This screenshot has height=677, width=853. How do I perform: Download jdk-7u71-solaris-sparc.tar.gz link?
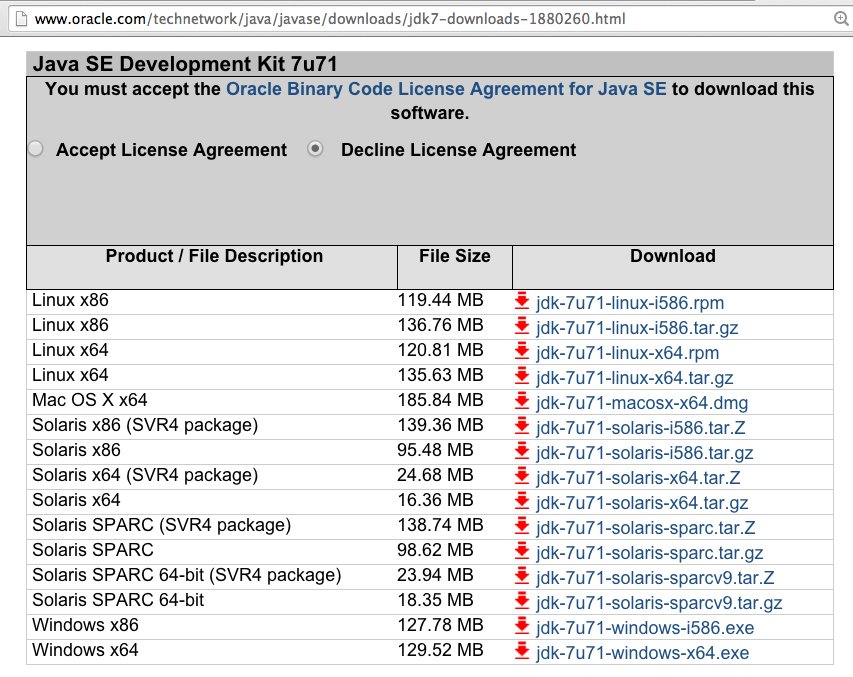click(649, 553)
